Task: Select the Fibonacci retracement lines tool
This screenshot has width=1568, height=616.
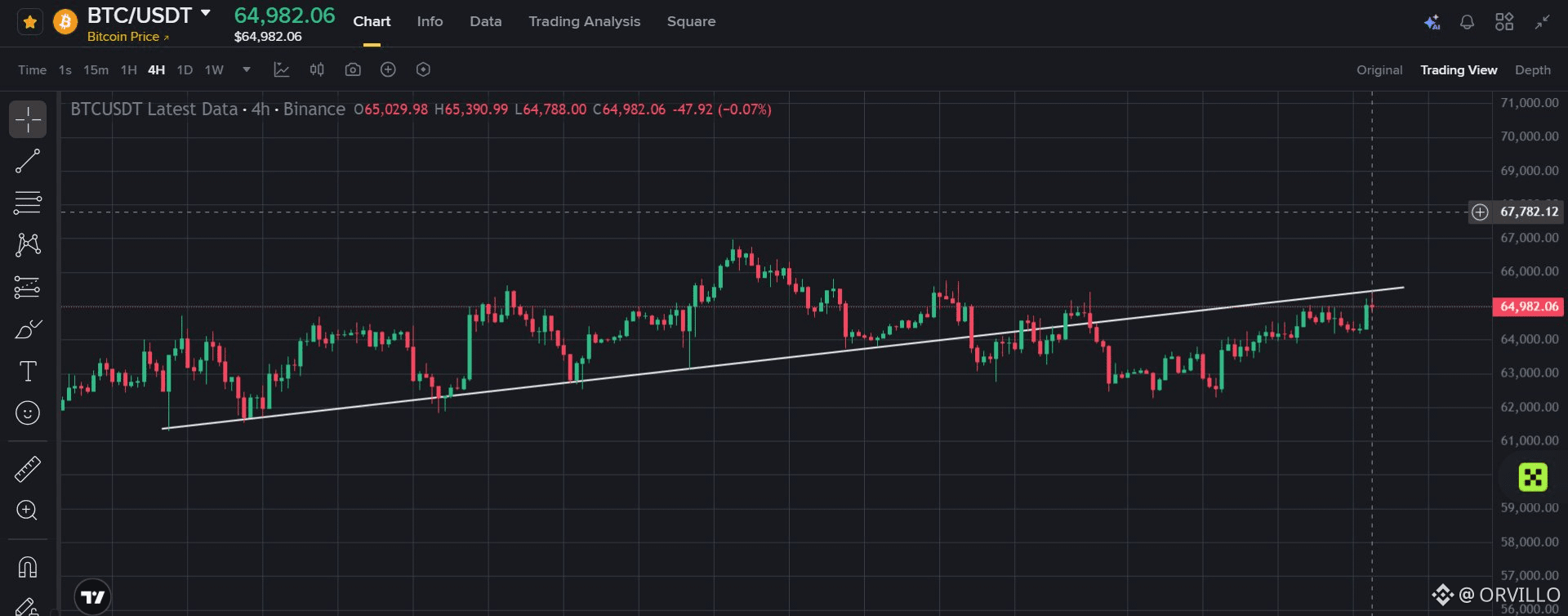Action: (28, 203)
